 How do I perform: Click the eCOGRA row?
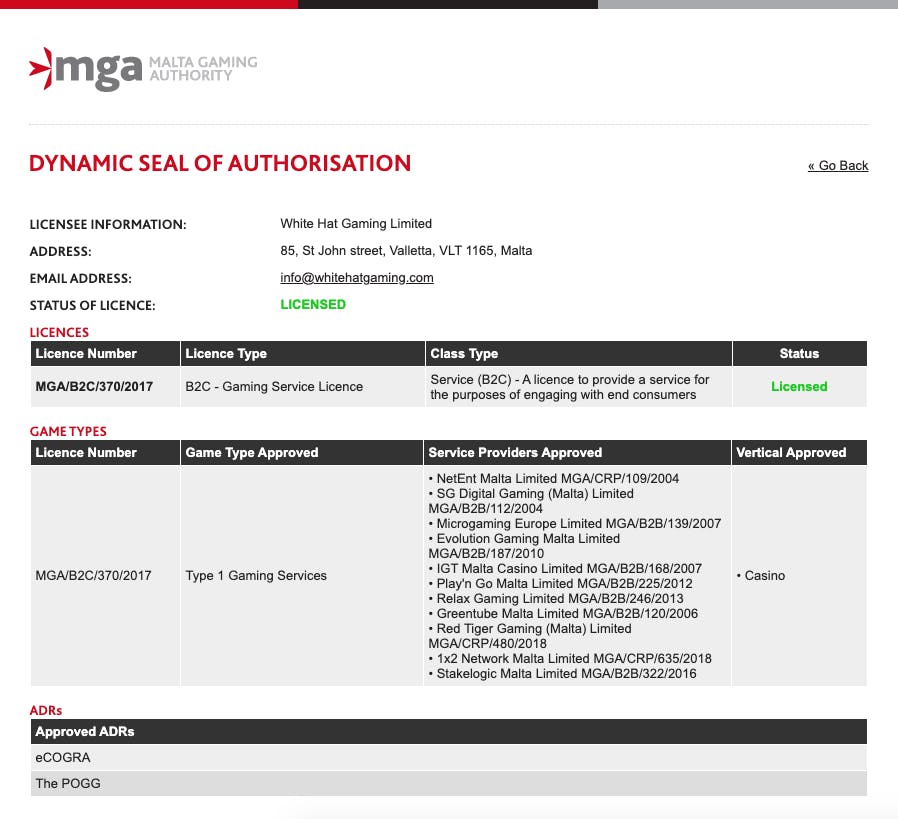(449, 757)
